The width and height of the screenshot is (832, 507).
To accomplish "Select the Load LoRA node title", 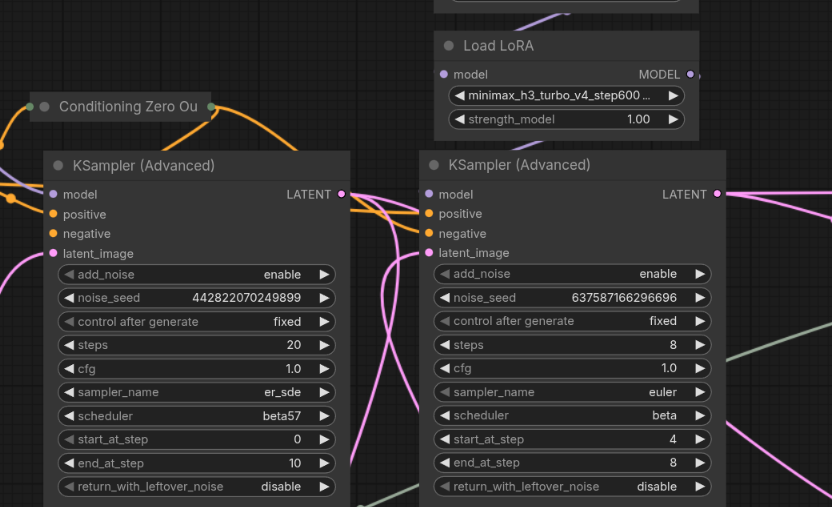I will coord(498,46).
